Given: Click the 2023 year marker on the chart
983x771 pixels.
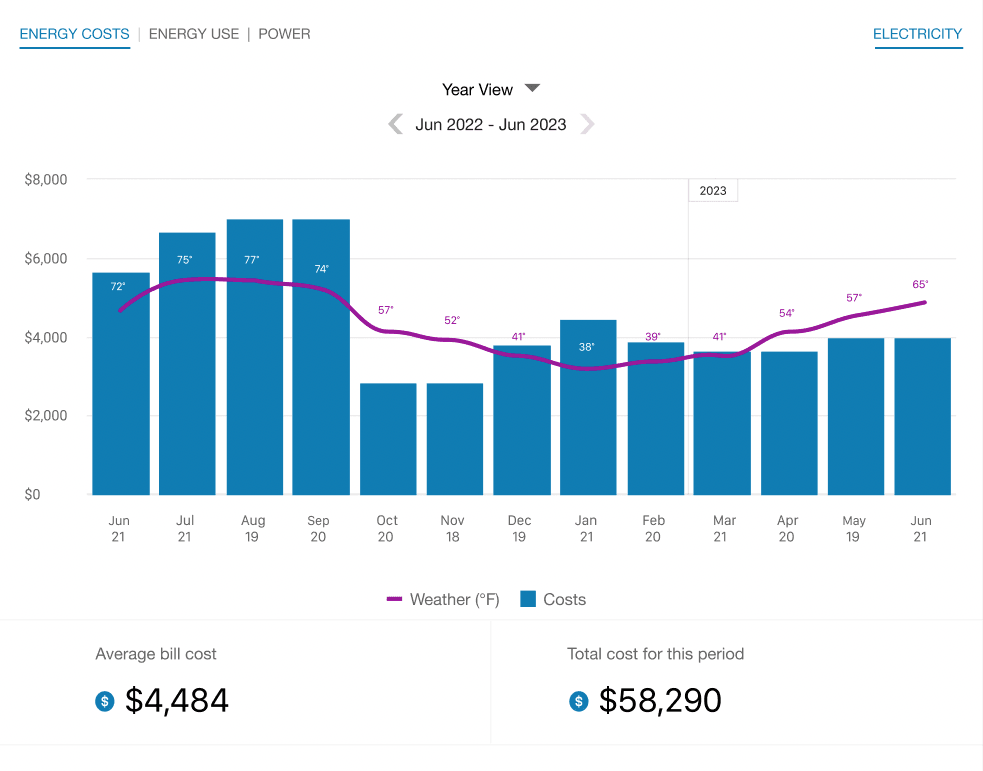Looking at the screenshot, I should tap(712, 190).
